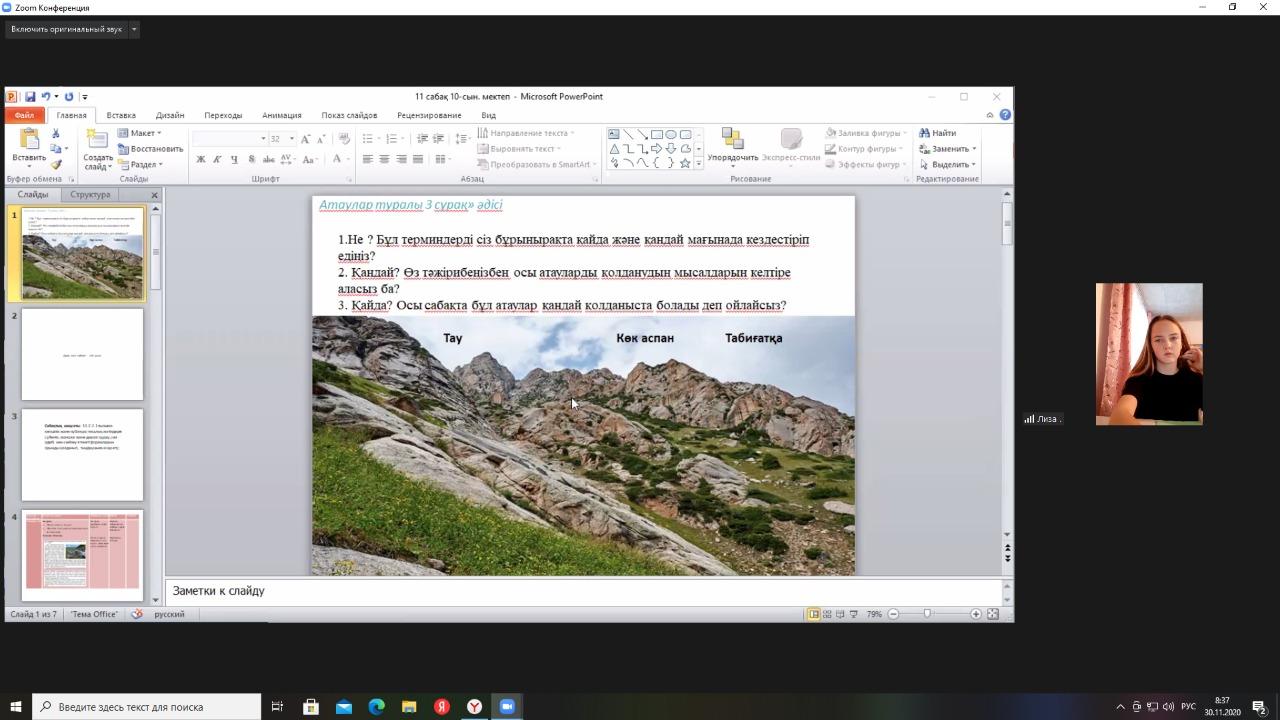Image resolution: width=1280 pixels, height=720 pixels.
Task: Open the Вставка ribbon tab
Action: [121, 115]
